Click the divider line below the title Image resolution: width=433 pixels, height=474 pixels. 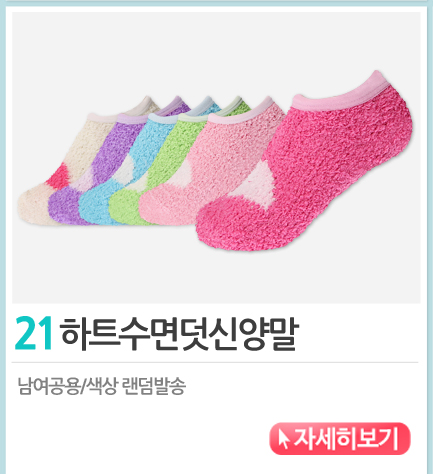click(215, 362)
